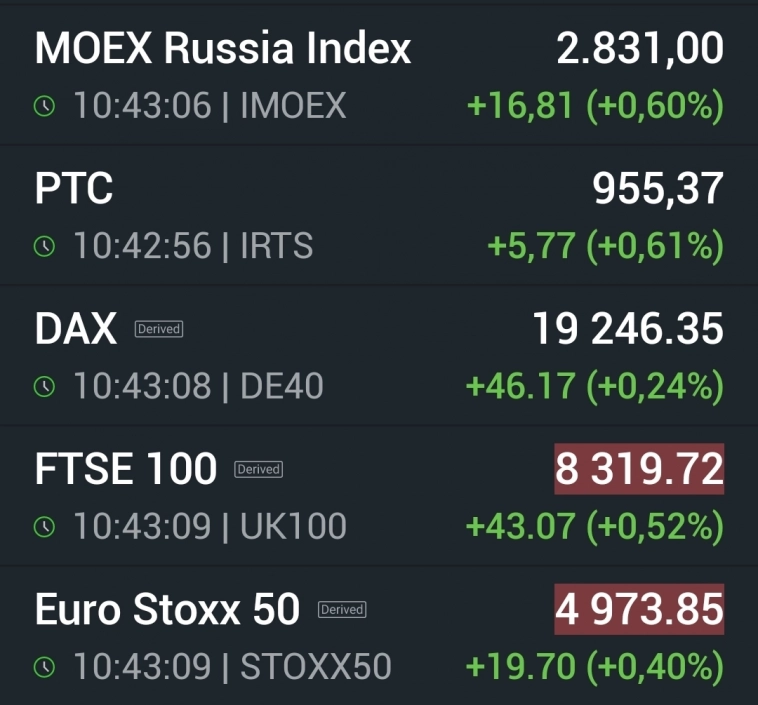The image size is (758, 705).
Task: Click clock icon beside MOEX Russia Index time
Action: click(x=45, y=107)
